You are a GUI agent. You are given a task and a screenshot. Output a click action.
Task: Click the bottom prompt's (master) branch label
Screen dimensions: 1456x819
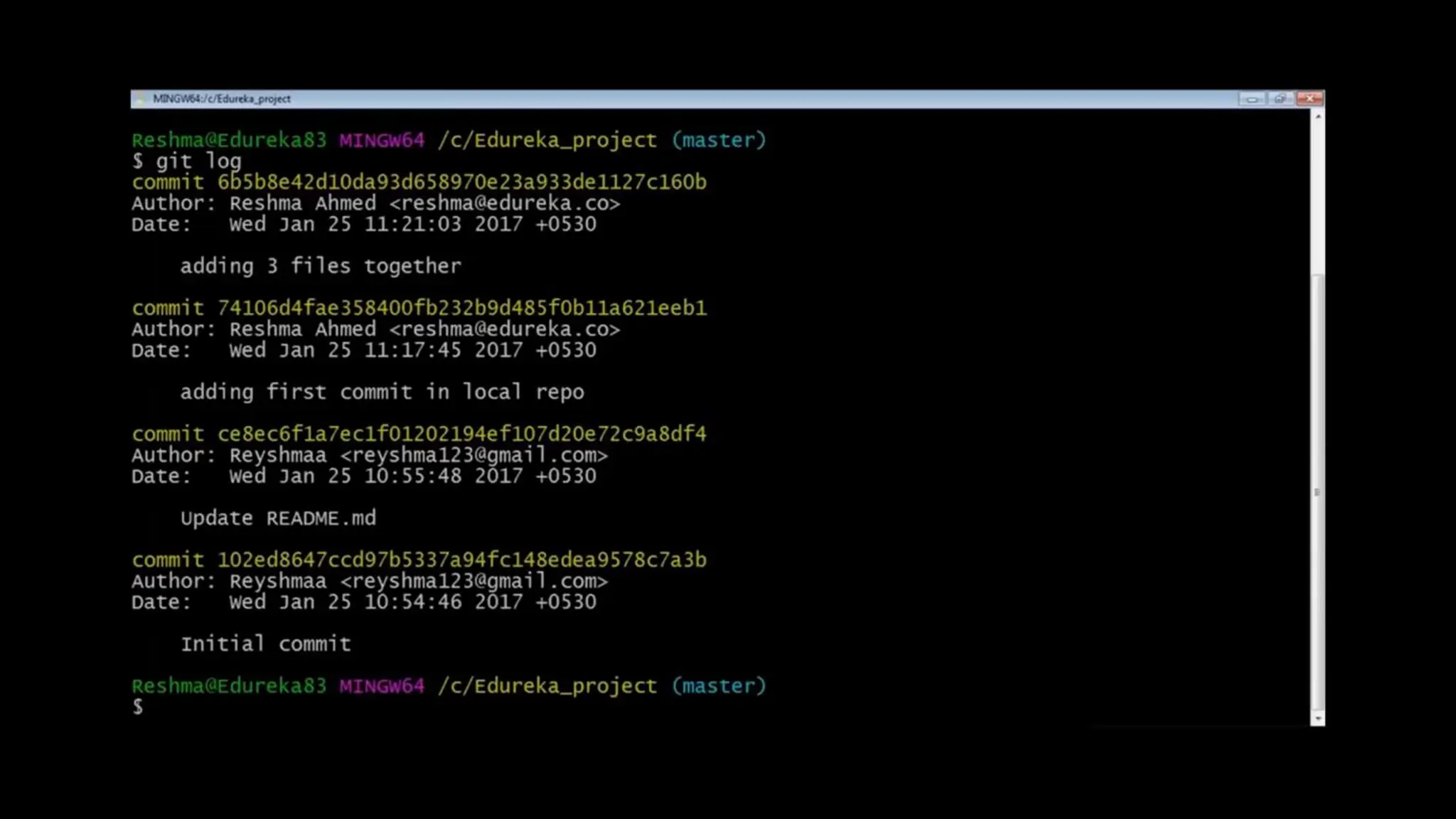click(x=719, y=686)
